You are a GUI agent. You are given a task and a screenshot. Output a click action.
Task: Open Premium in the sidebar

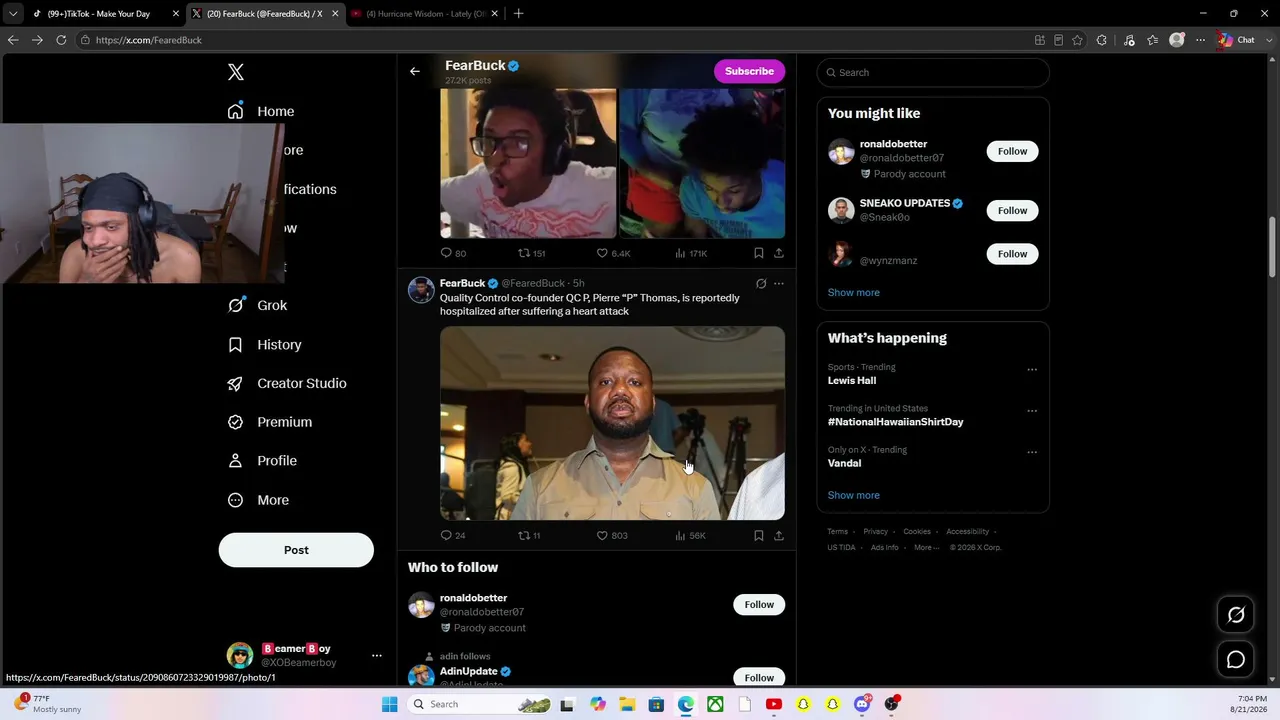269,422
